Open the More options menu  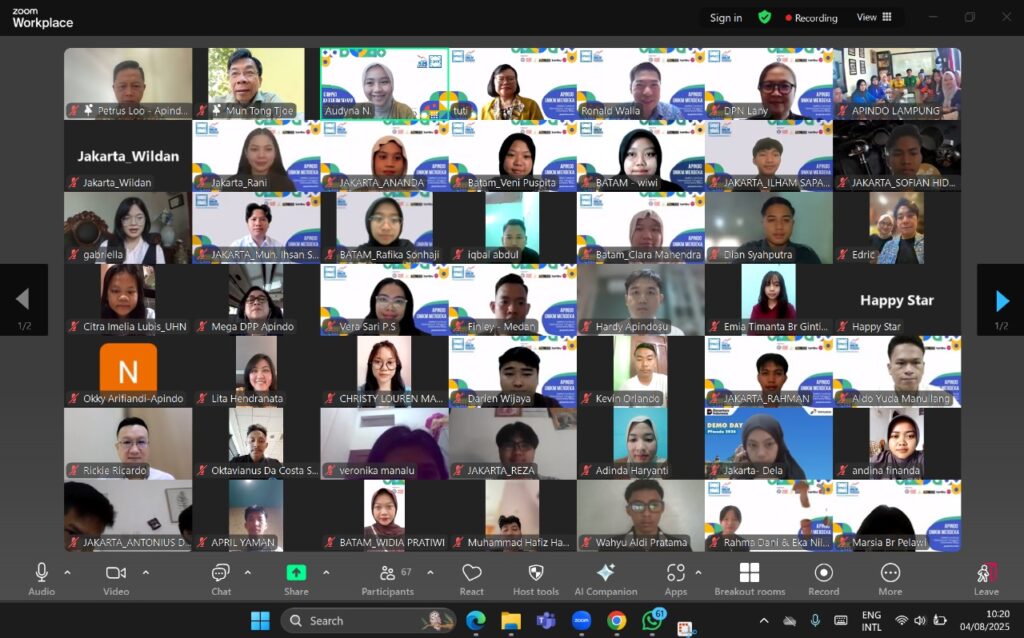tap(890, 577)
